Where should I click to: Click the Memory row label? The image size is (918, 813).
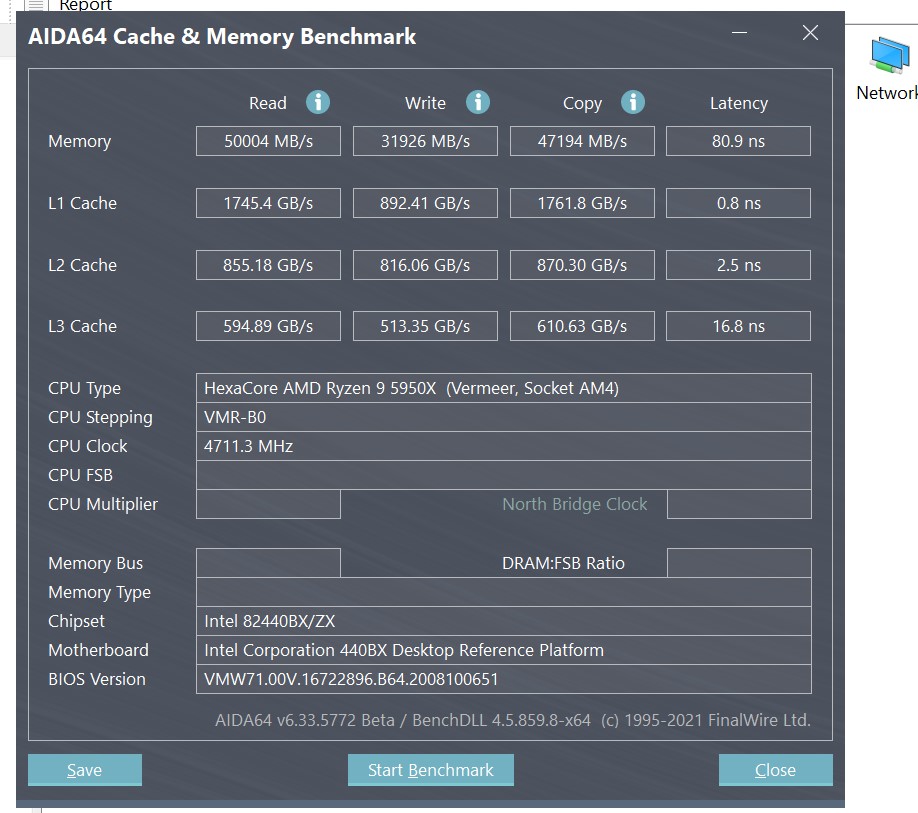pos(80,141)
